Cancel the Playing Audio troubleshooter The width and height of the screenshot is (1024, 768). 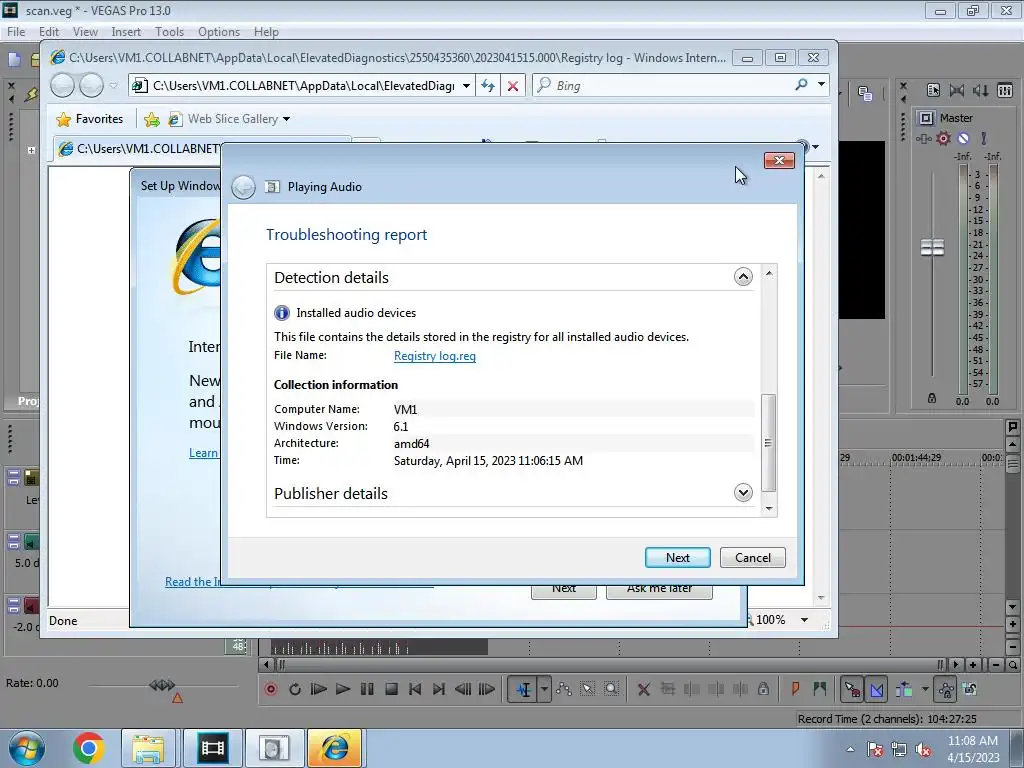coord(752,558)
